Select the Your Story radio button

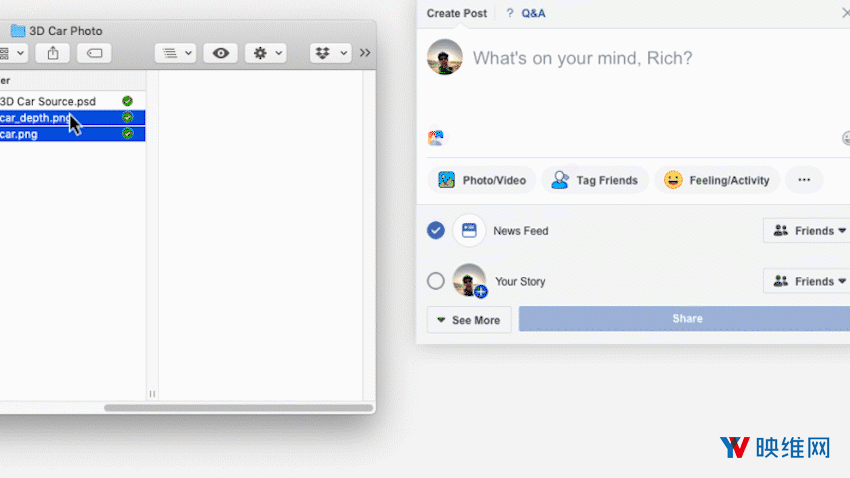436,281
